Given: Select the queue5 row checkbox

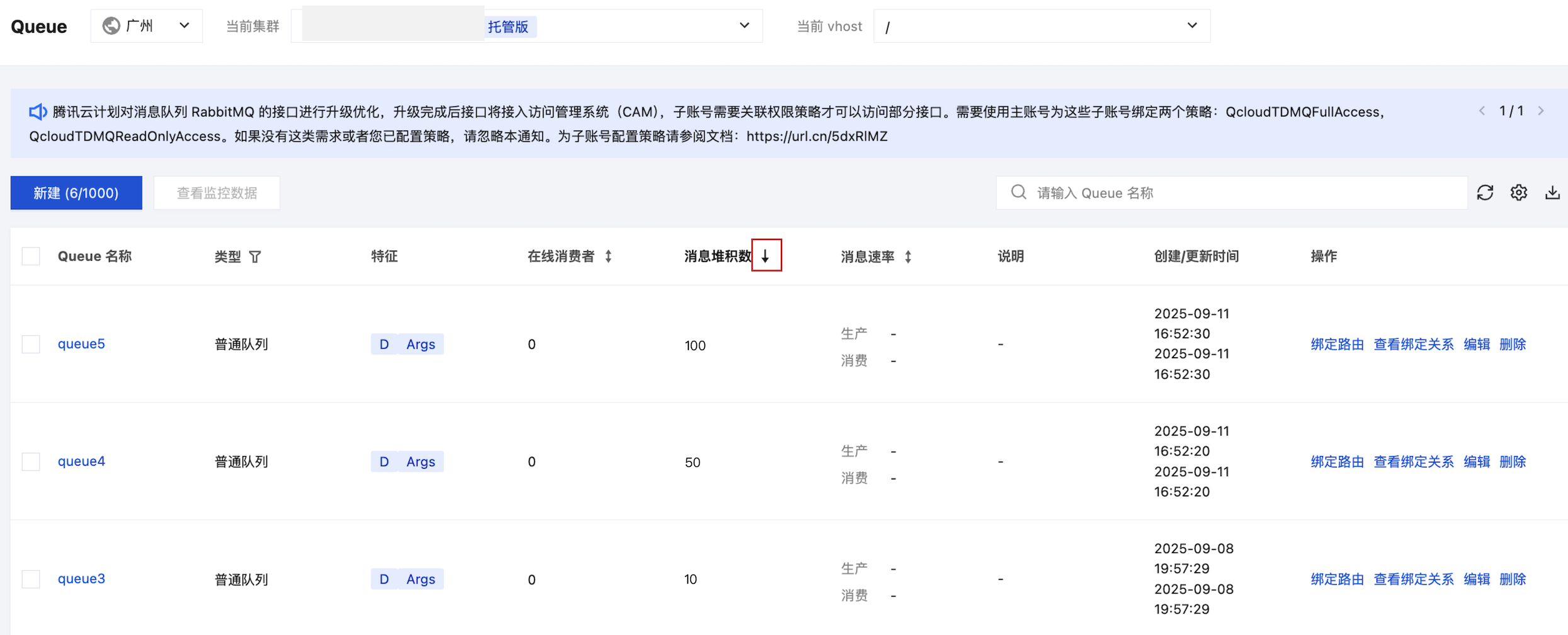Looking at the screenshot, I should [31, 344].
